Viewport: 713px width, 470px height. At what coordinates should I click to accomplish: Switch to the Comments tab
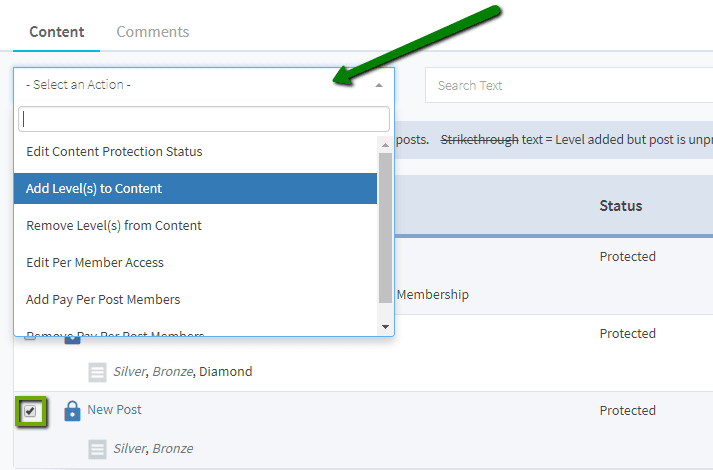pos(153,32)
